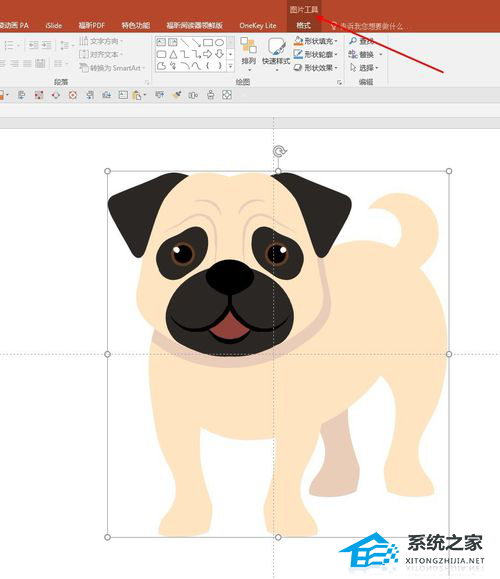This screenshot has width=500, height=579.
Task: Select the rectangle shape in first row
Action: [208, 42]
